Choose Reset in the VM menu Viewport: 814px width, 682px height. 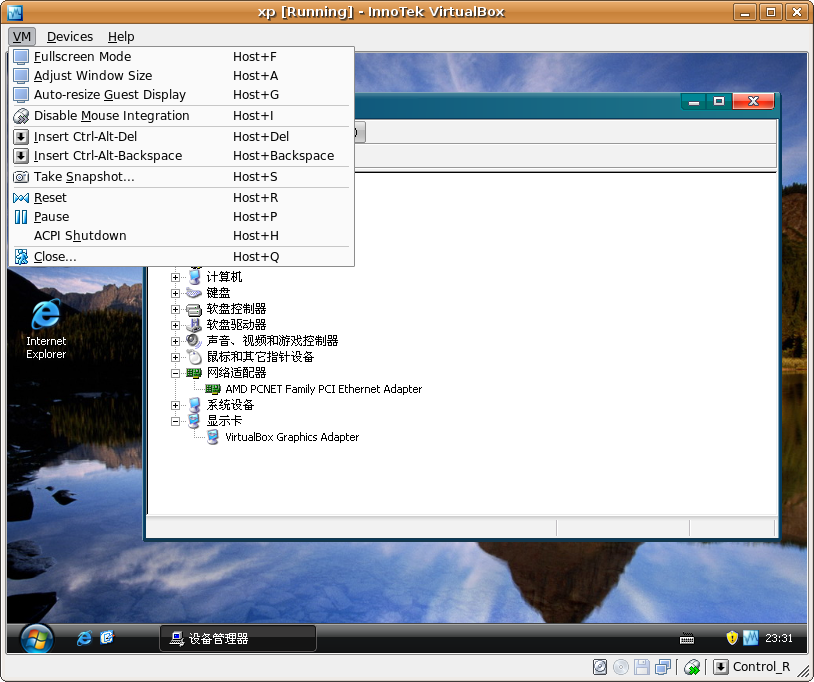tap(181, 198)
